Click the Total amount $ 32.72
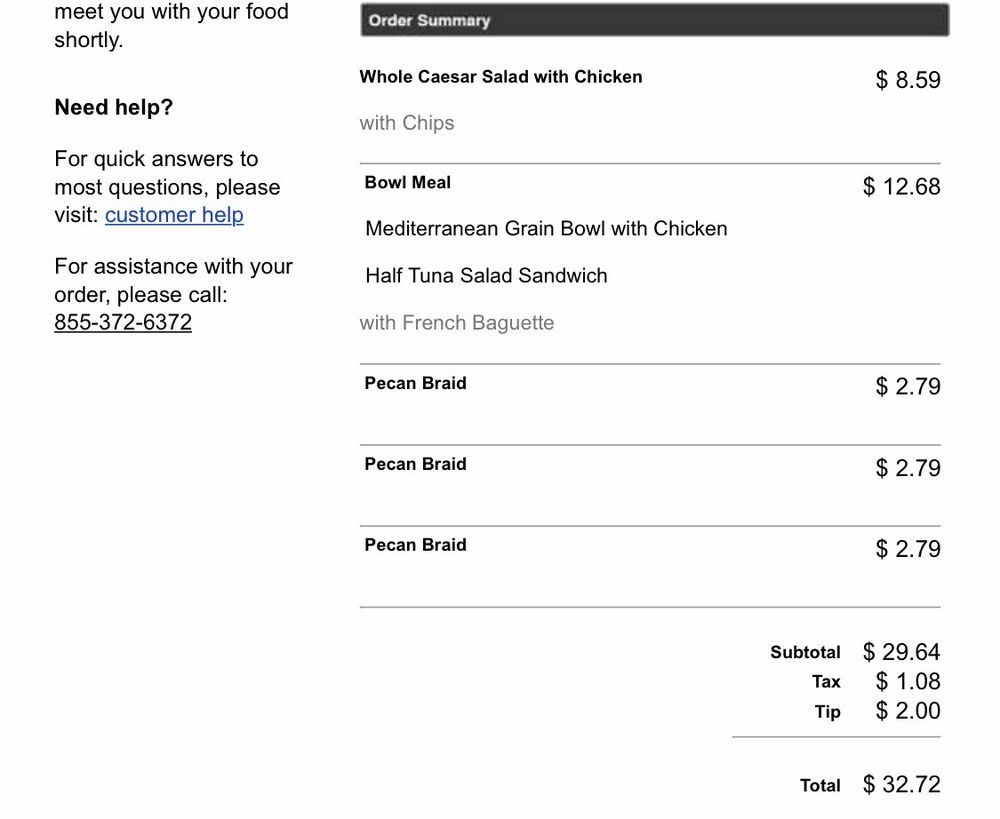This screenshot has width=1000, height=819. tap(901, 785)
